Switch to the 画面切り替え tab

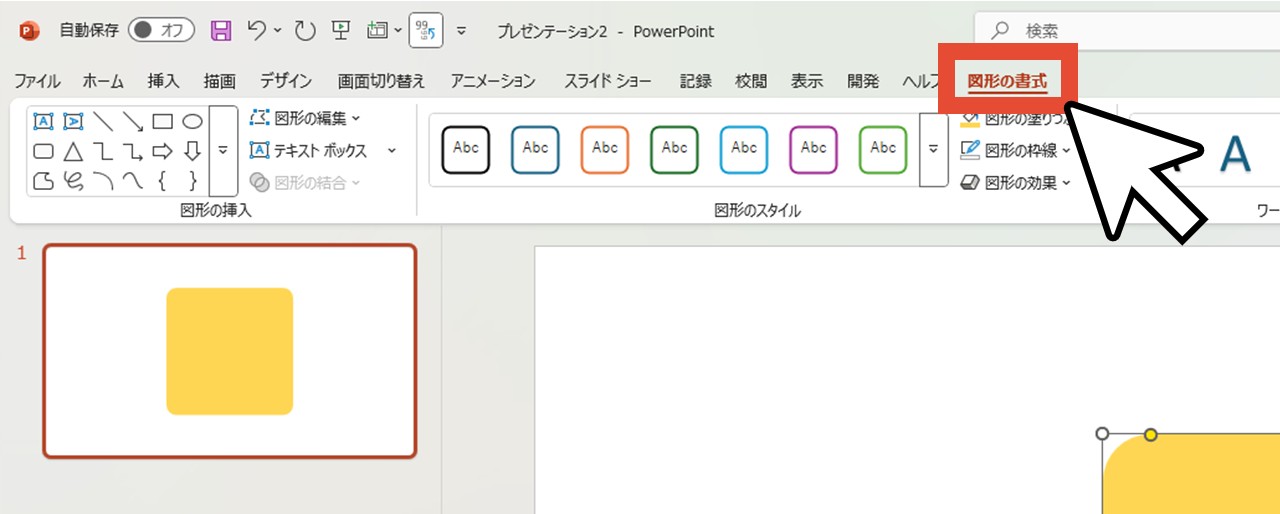coord(381,81)
